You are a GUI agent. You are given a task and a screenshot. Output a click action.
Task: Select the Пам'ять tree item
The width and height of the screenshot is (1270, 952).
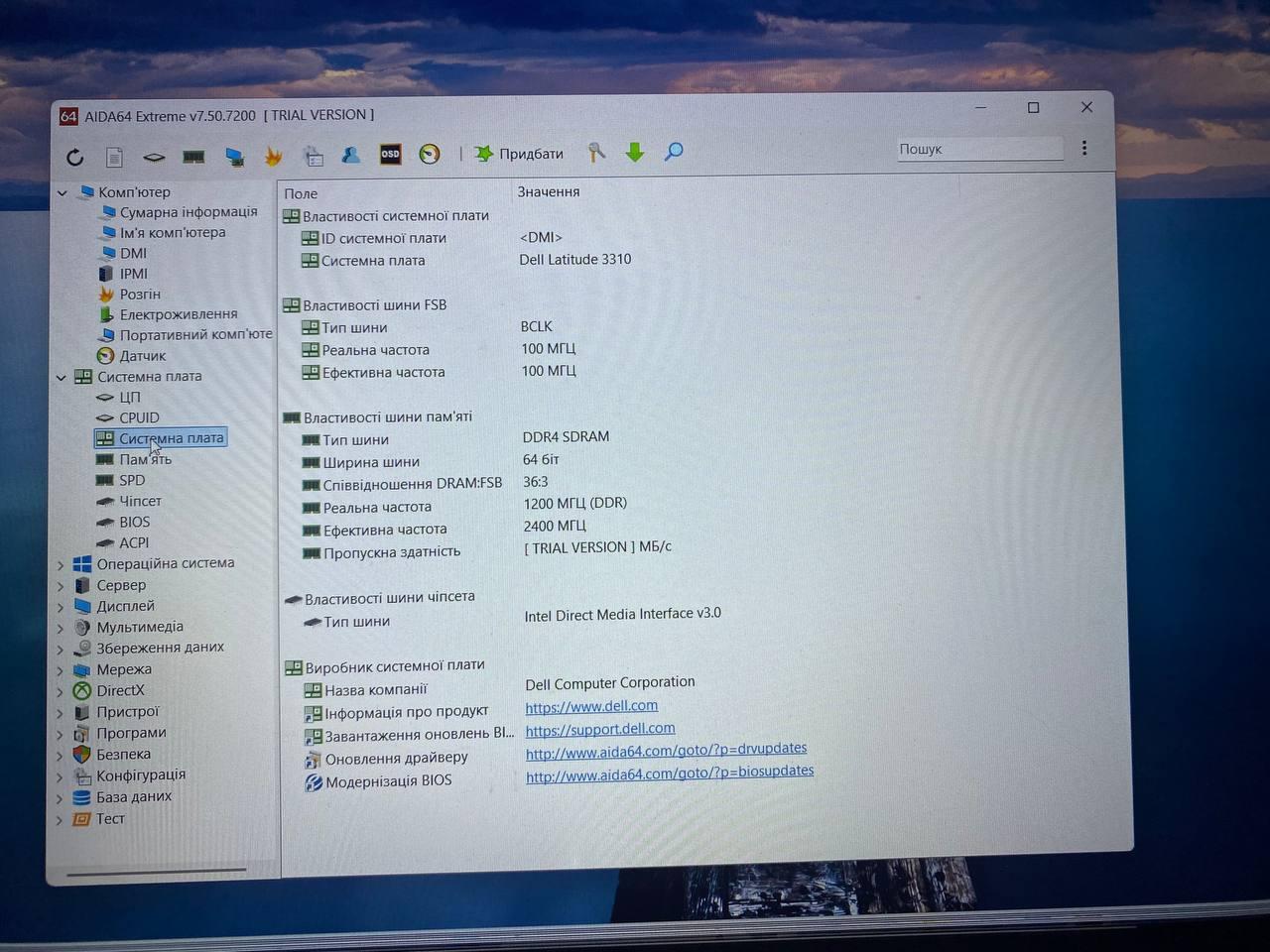[x=145, y=459]
